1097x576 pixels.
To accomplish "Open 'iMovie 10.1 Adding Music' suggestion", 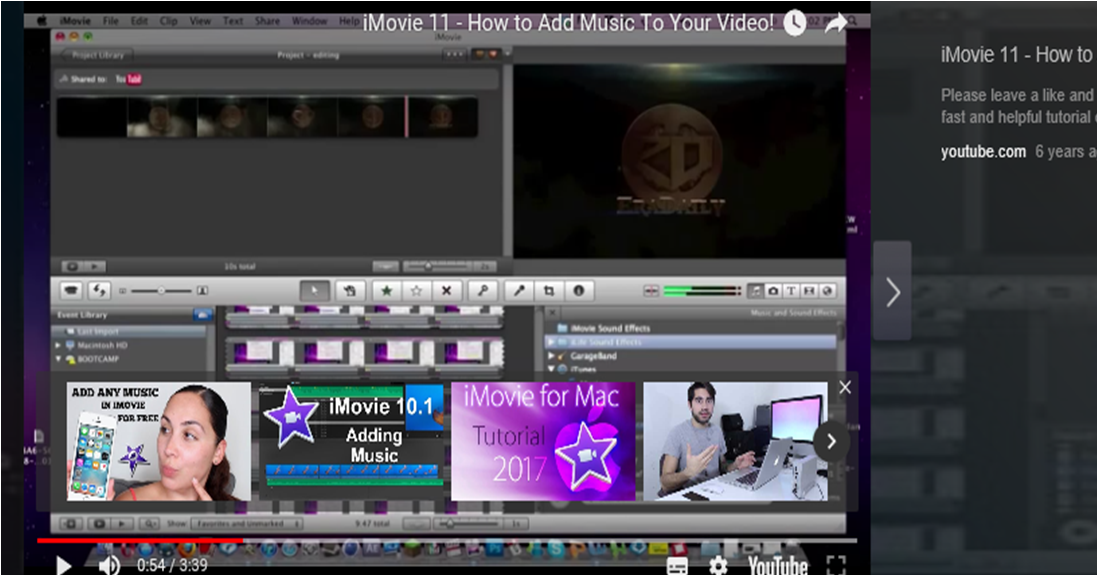I will [351, 441].
